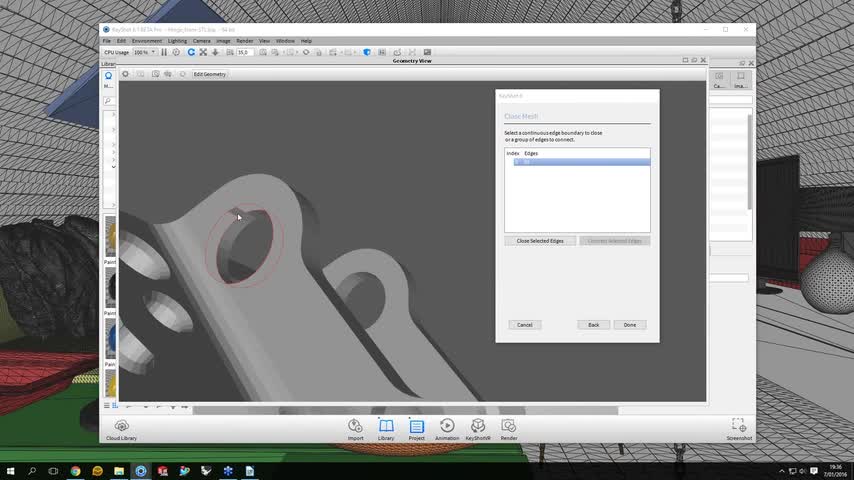The image size is (854, 480).
Task: Pause real-time rendering with the pause icon
Action: [x=164, y=52]
